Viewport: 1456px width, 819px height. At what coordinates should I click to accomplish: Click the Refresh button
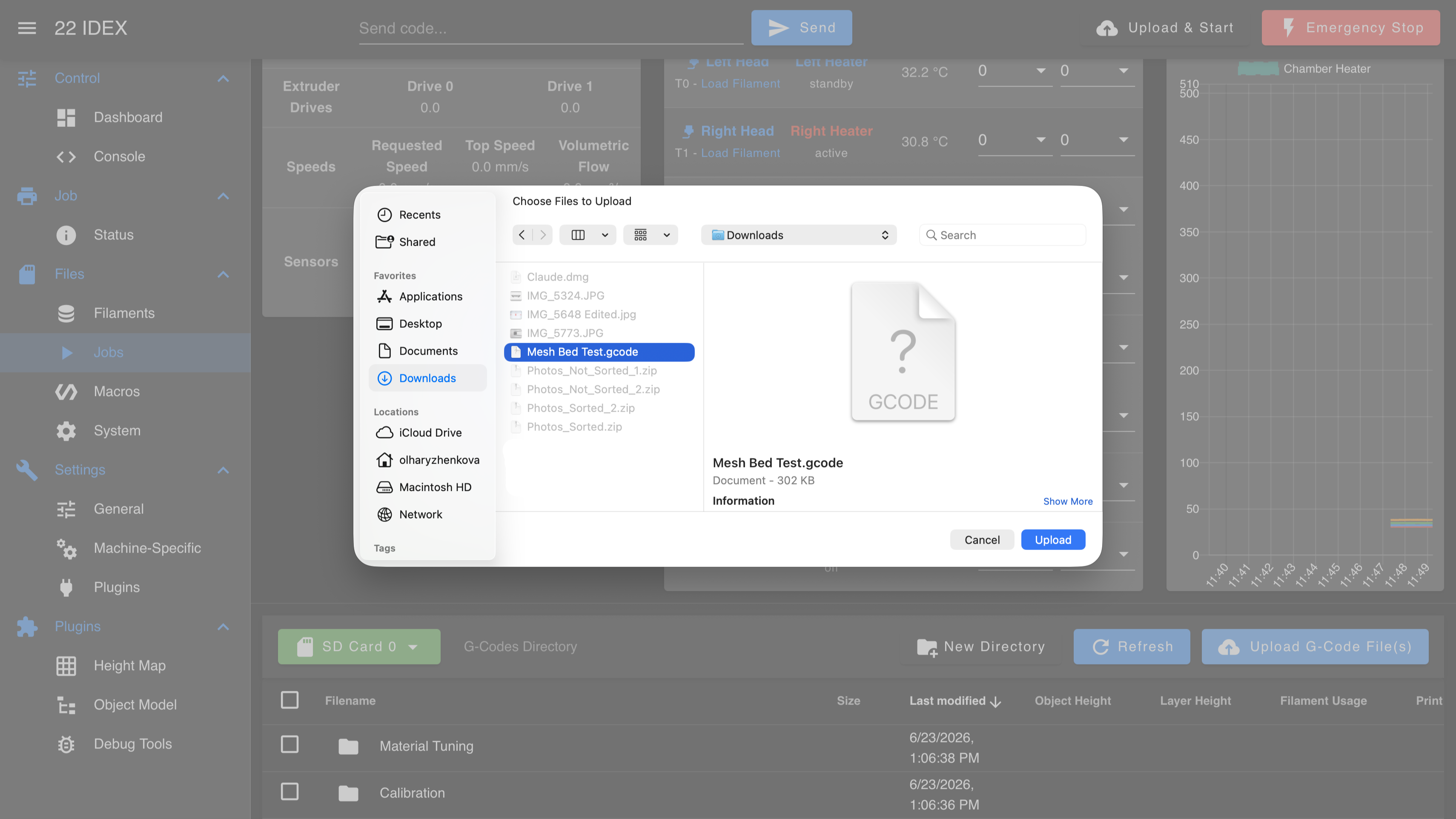click(1132, 647)
